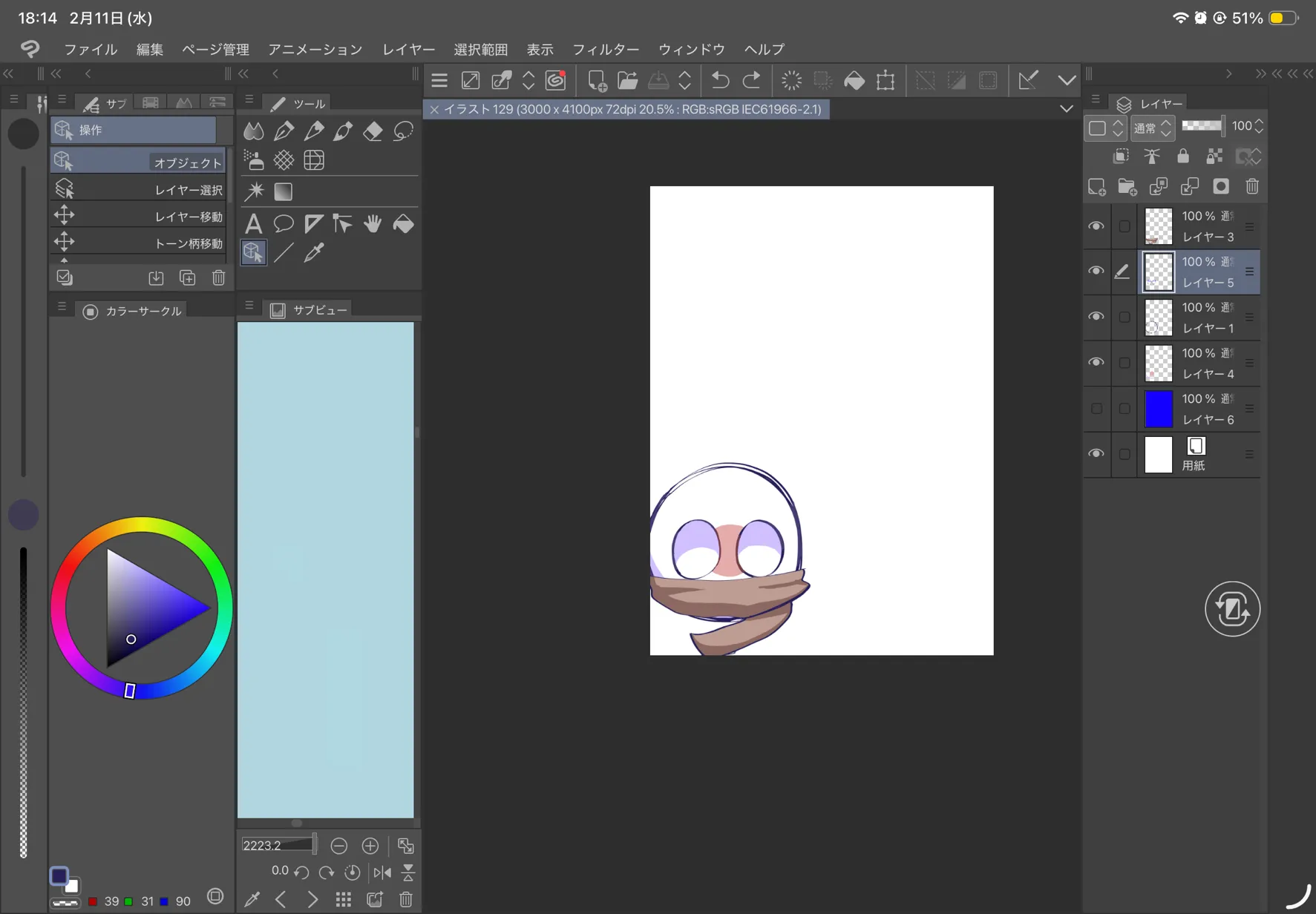Image resolution: width=1316 pixels, height=914 pixels.
Task: Select the Eyedropper tool
Action: 314,253
